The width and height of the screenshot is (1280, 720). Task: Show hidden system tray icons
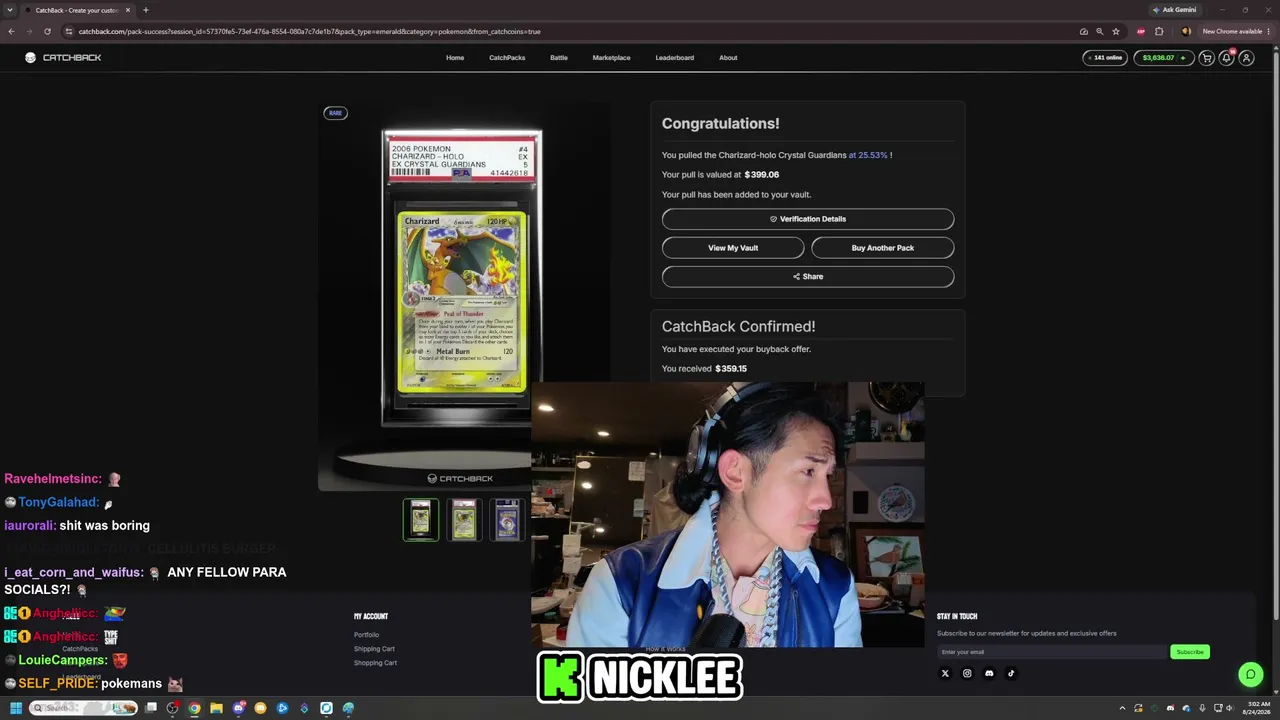1122,708
